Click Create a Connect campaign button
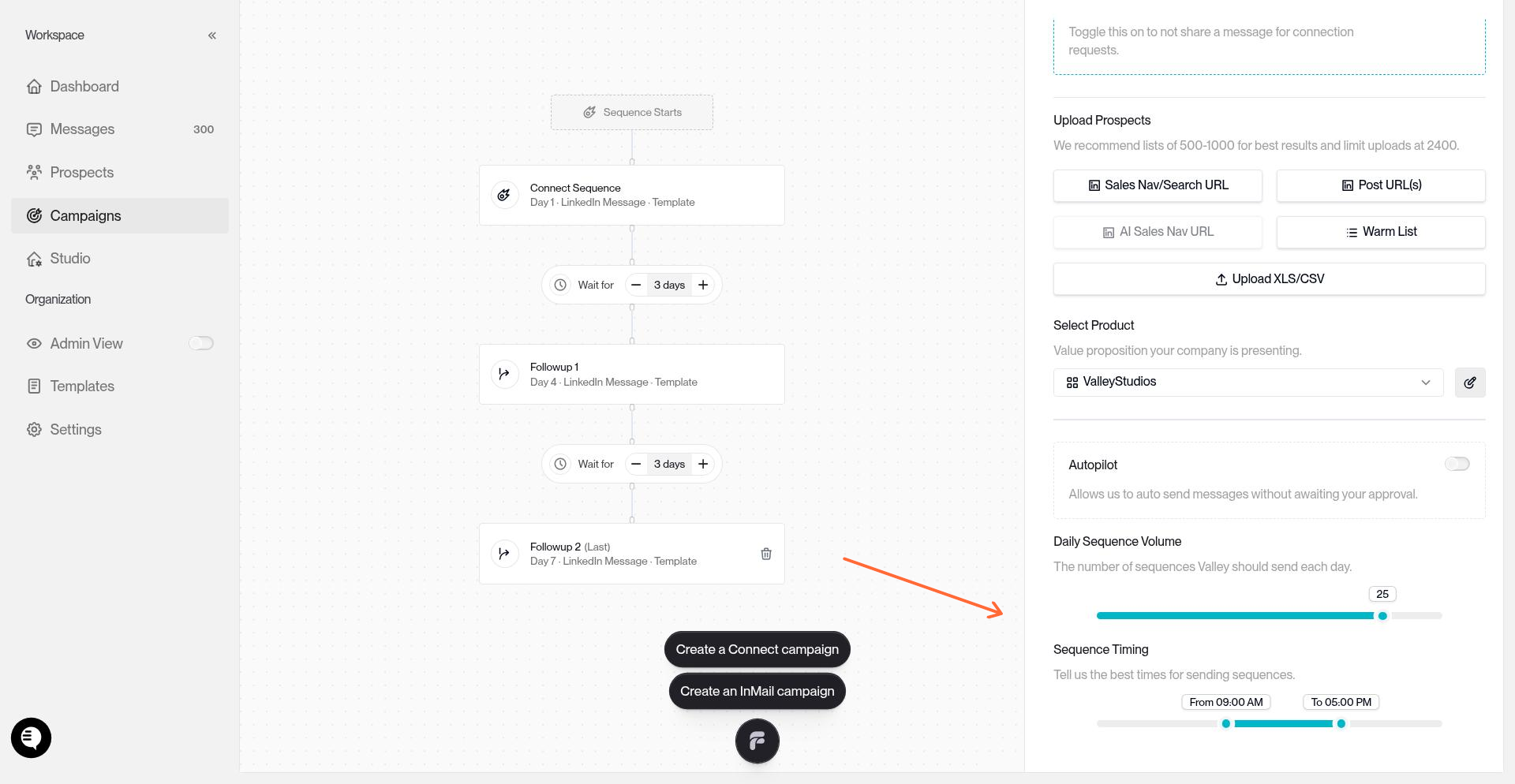Viewport: 1515px width, 784px height. click(757, 649)
